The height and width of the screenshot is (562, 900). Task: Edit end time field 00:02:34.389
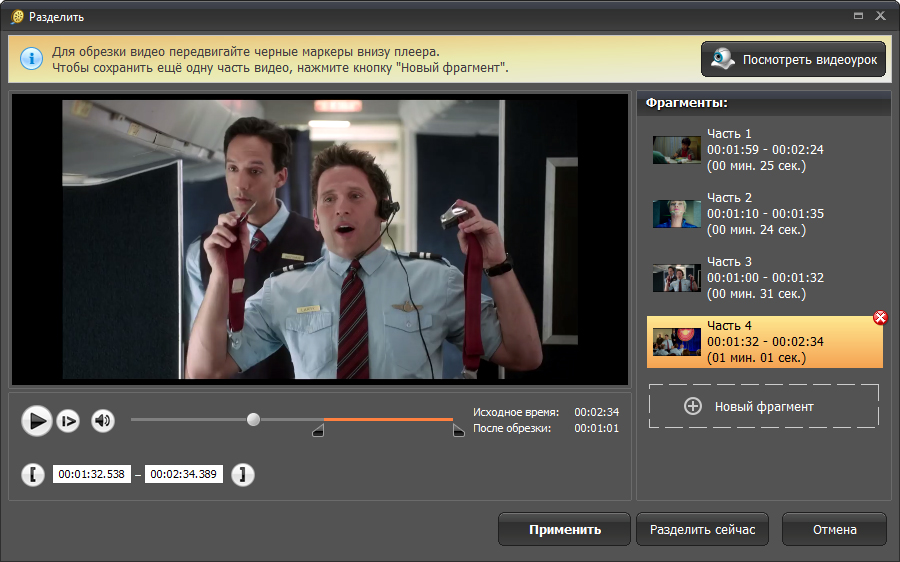[x=184, y=474]
